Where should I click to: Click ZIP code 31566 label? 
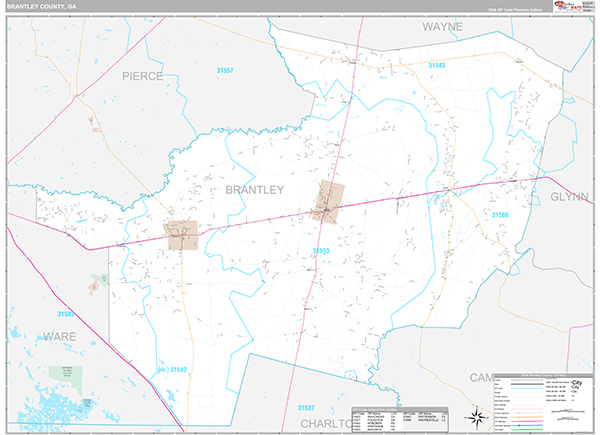click(x=500, y=215)
